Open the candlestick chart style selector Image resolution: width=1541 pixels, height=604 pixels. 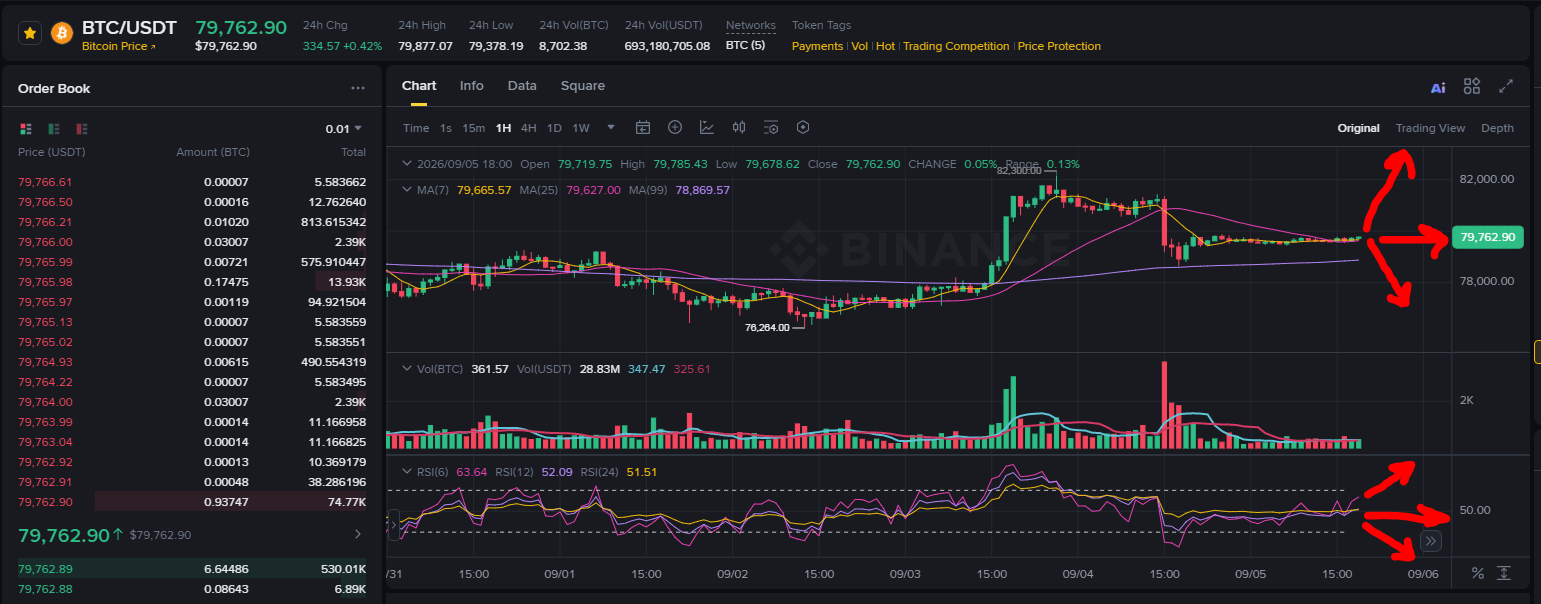pyautogui.click(x=739, y=127)
